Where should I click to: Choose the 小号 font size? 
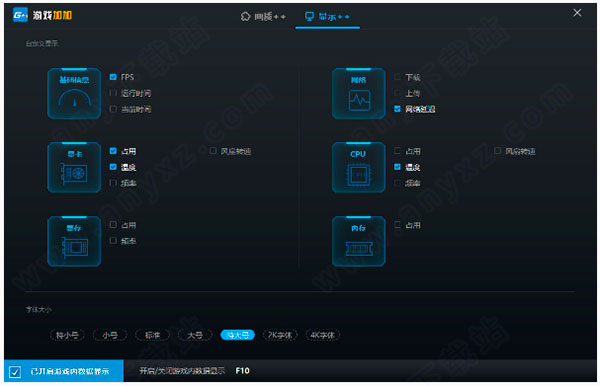(110, 335)
